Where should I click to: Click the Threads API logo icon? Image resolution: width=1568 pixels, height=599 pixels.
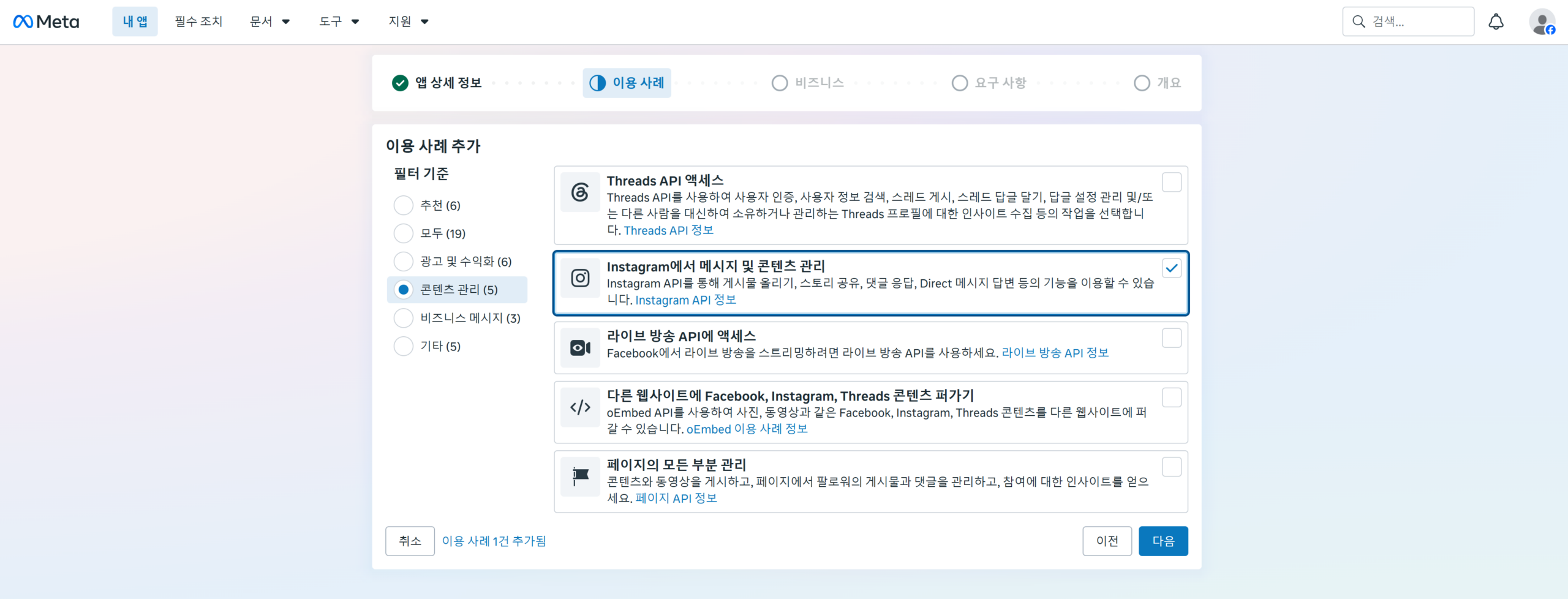[x=580, y=192]
